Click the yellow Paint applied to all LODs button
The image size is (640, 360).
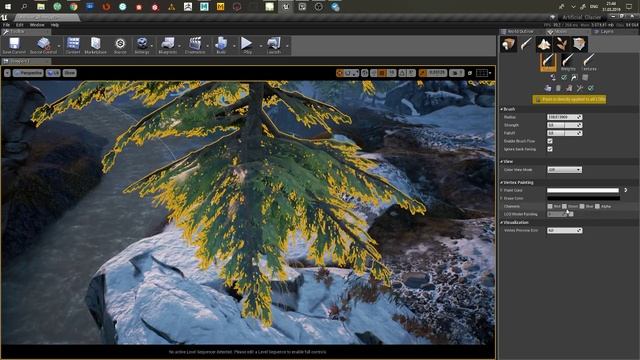(569, 99)
